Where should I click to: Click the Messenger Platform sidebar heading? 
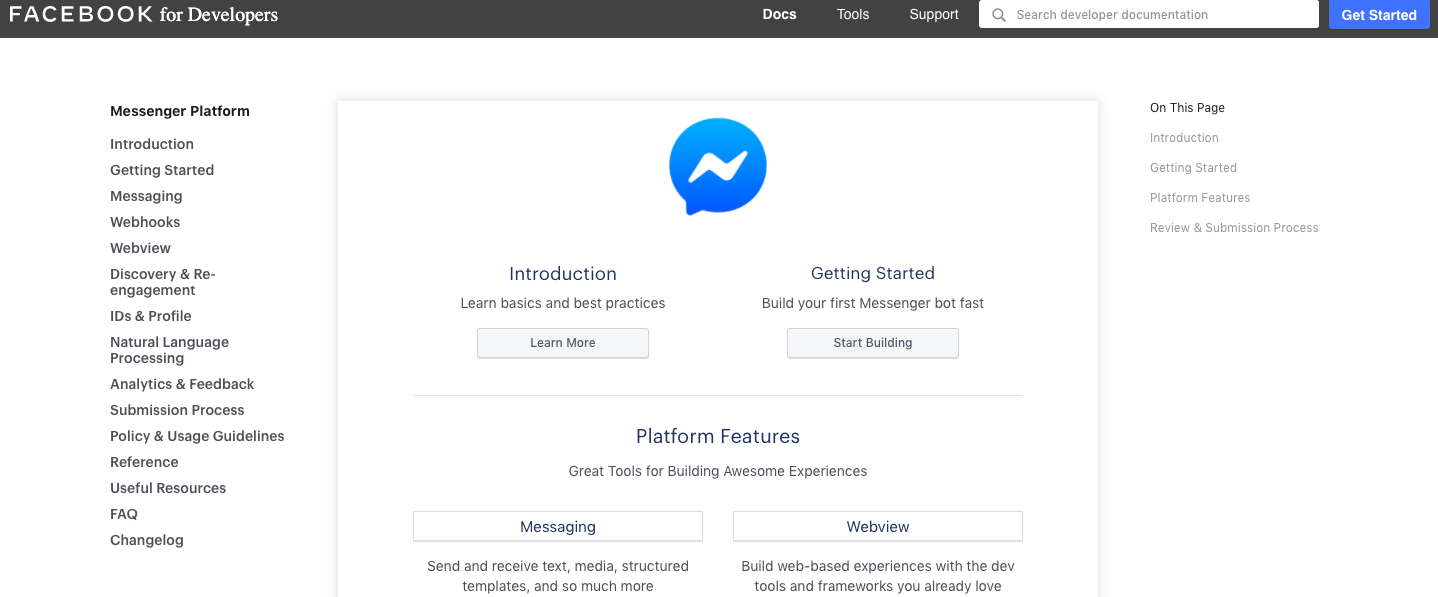(x=180, y=111)
